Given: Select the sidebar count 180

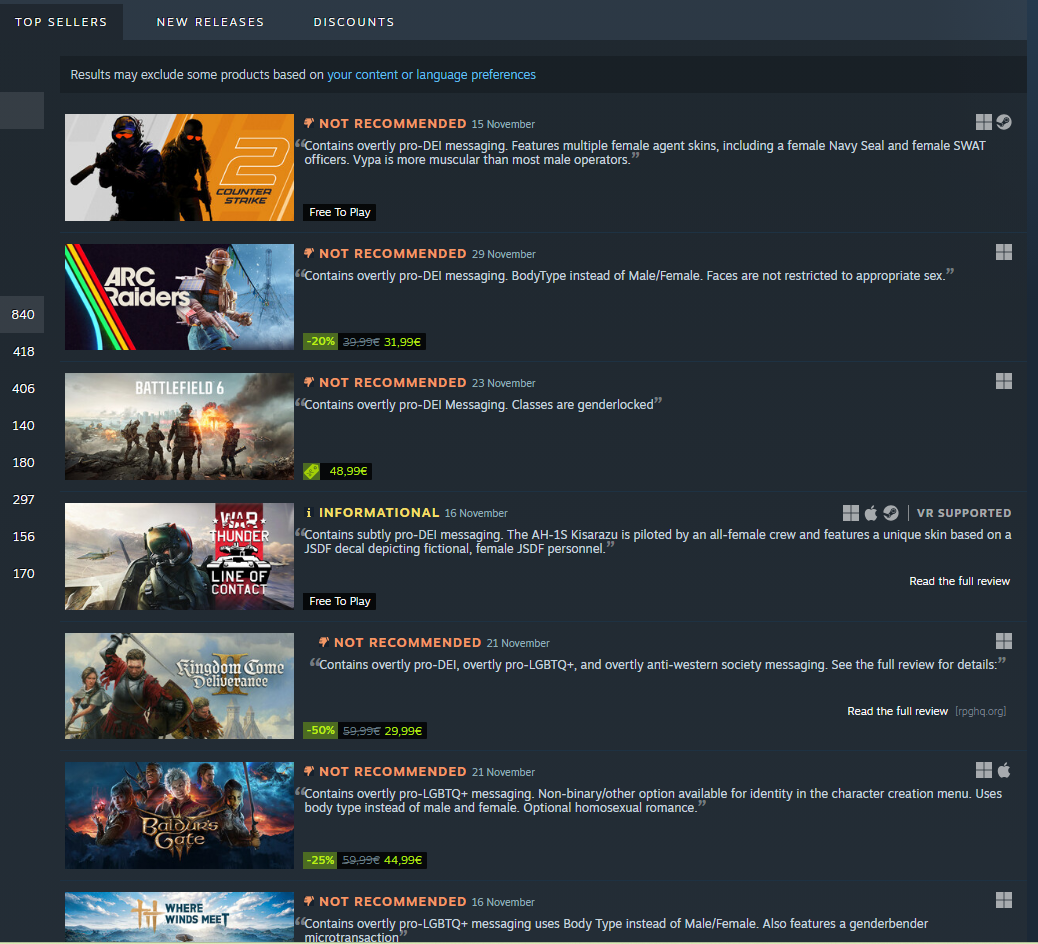Looking at the screenshot, I should pyautogui.click(x=23, y=463).
